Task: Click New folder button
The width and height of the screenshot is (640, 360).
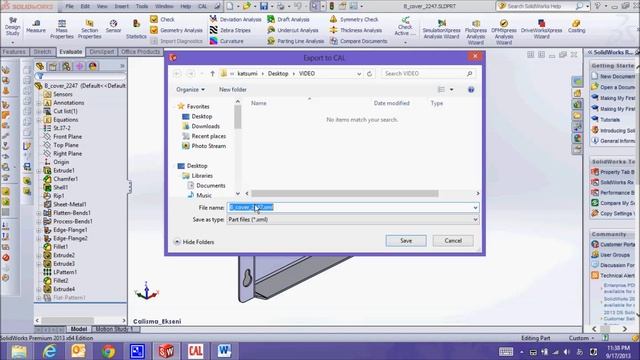Action: (x=233, y=89)
